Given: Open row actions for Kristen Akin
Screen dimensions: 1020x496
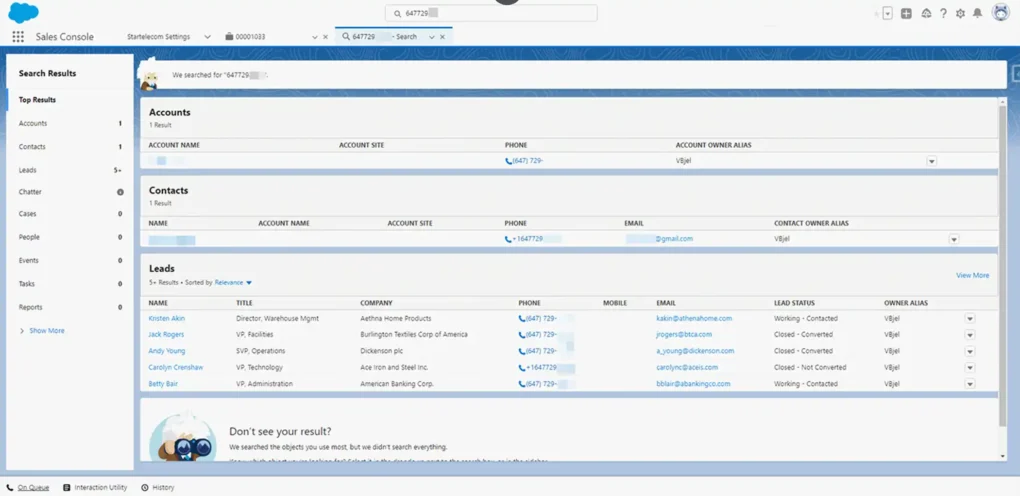Looking at the screenshot, I should click(x=970, y=318).
